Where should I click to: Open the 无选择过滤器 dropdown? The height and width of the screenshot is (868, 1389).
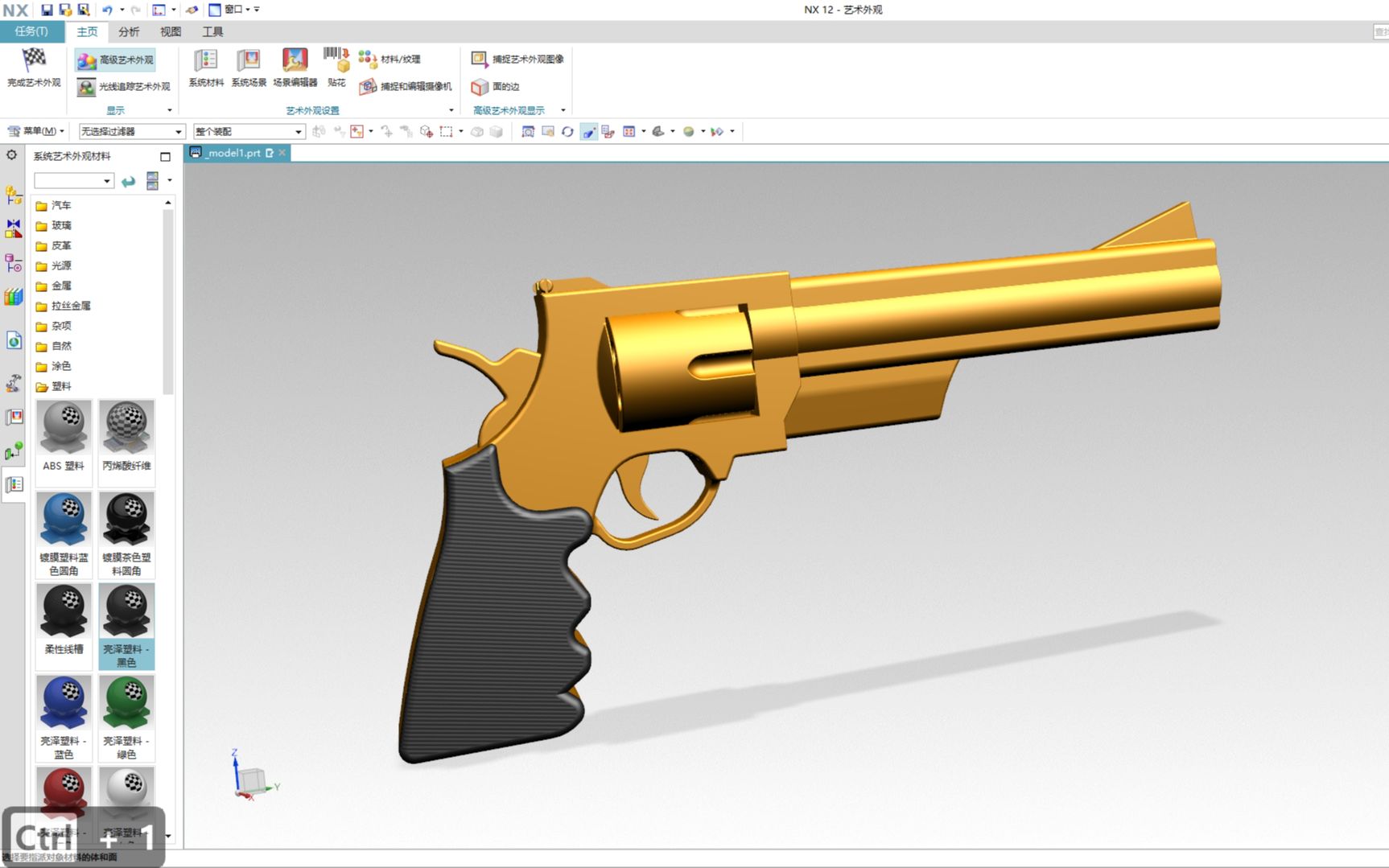pyautogui.click(x=131, y=131)
